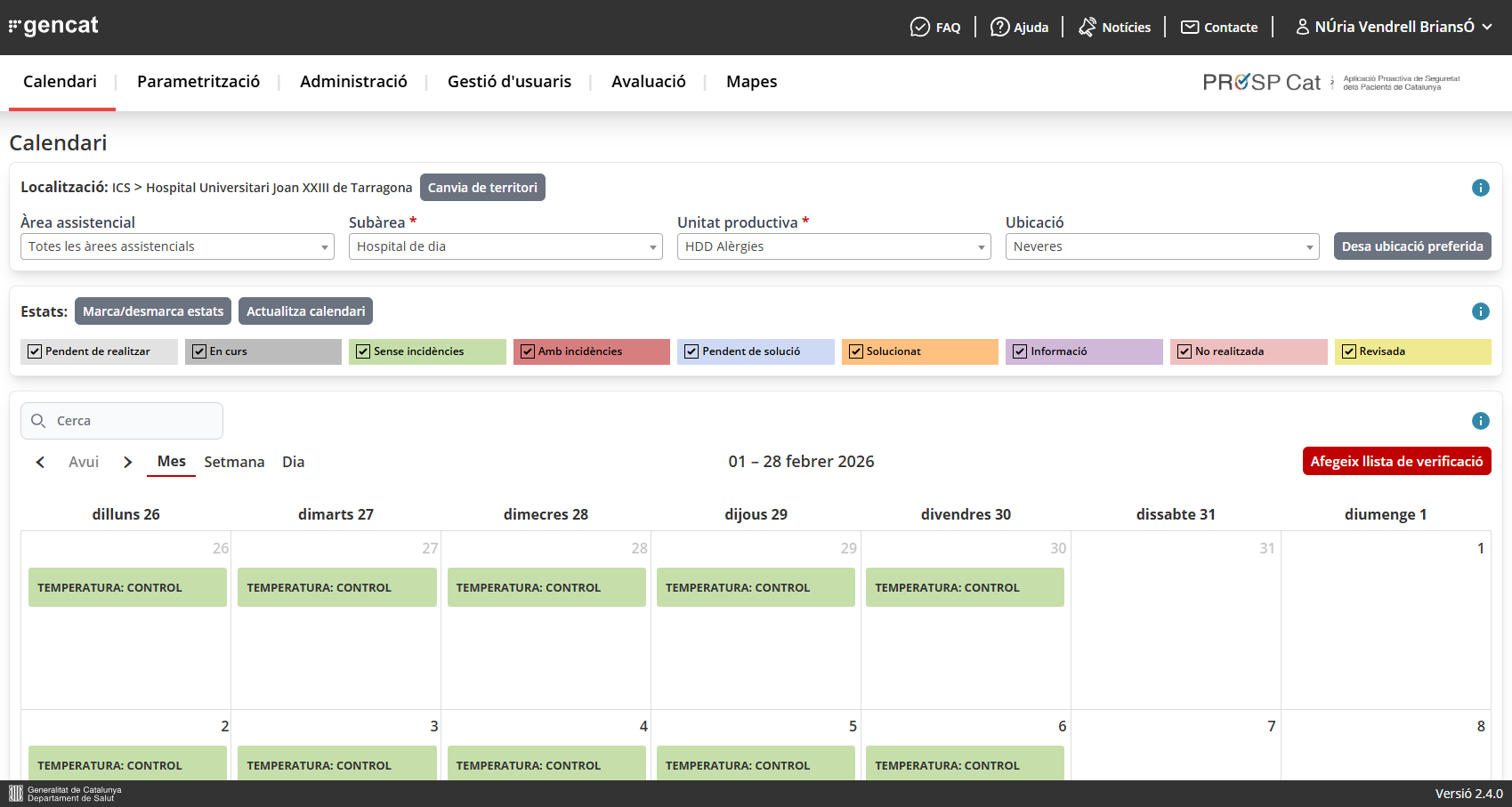1512x807 pixels.
Task: Uncheck the Revisada state
Action: tap(1349, 351)
